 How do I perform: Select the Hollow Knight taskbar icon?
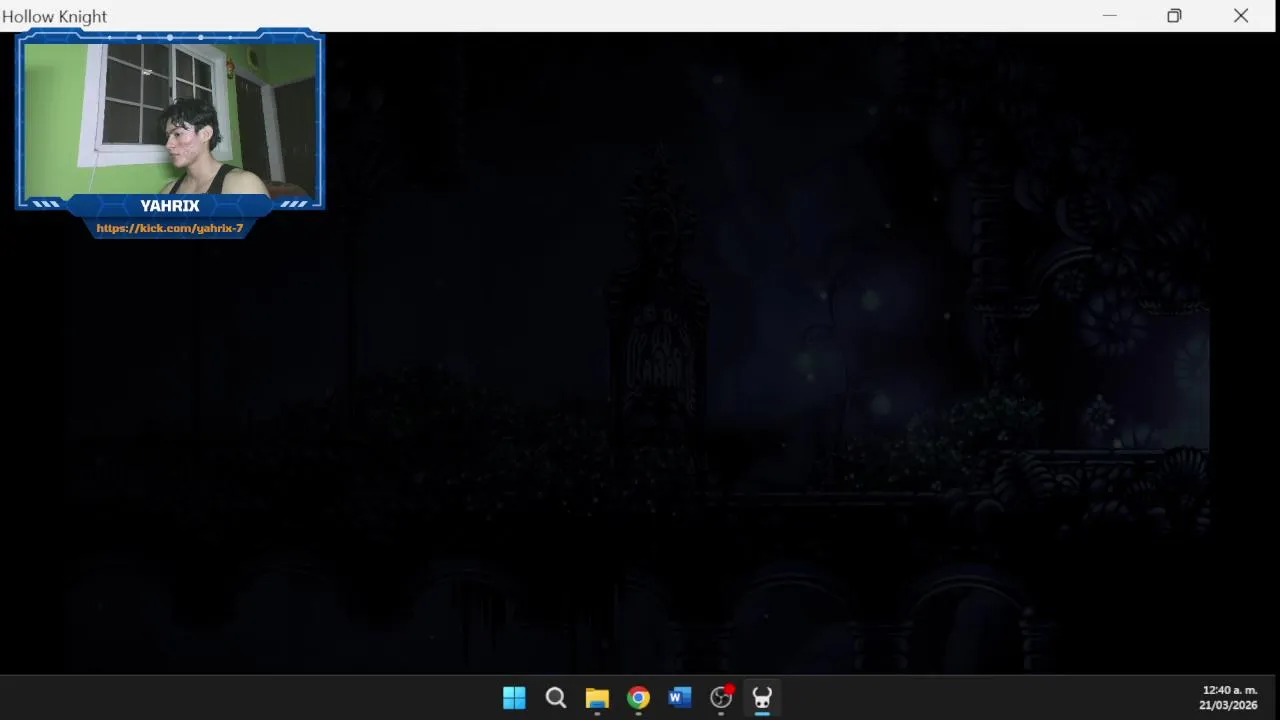762,698
